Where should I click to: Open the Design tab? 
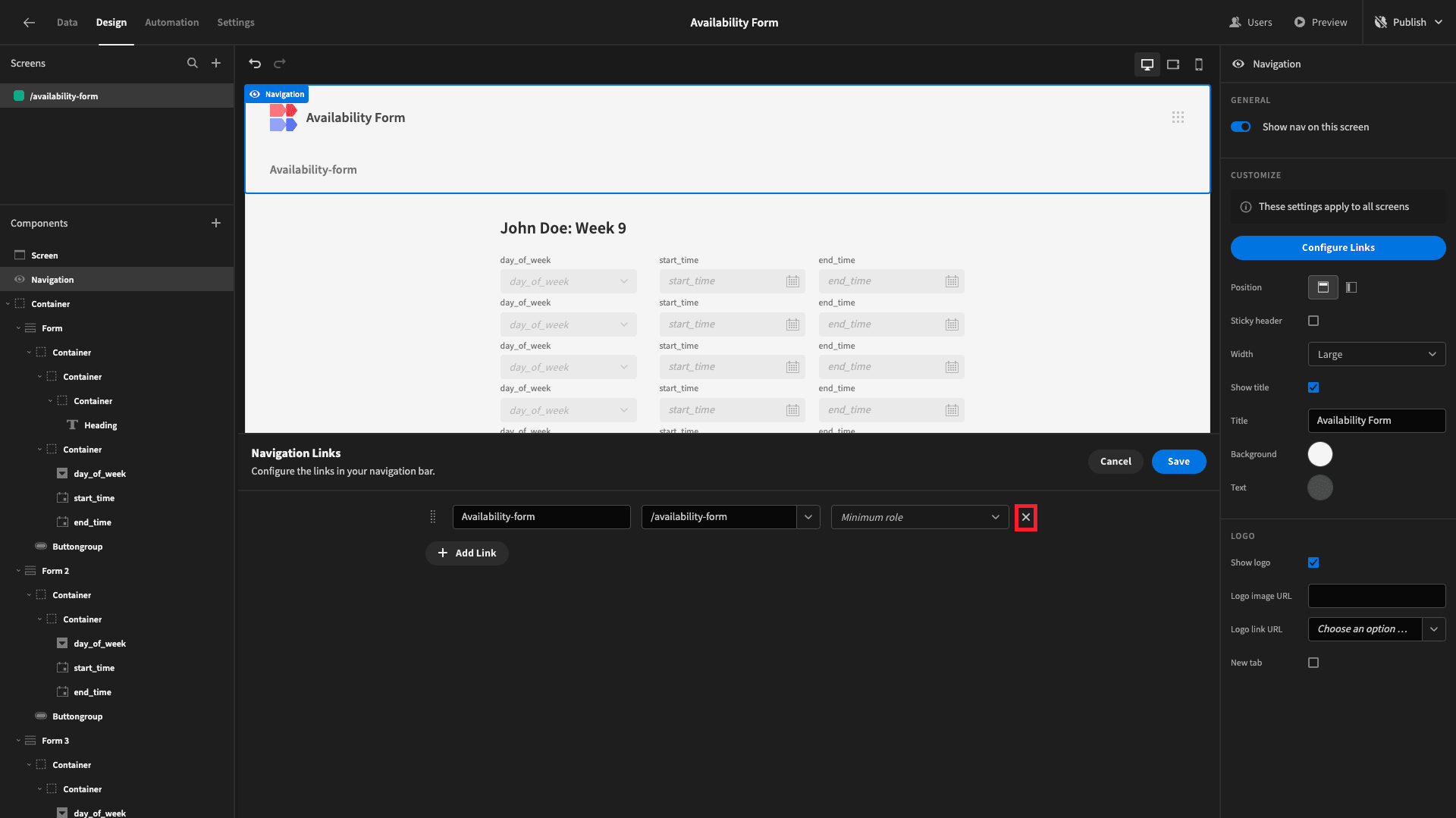point(111,23)
